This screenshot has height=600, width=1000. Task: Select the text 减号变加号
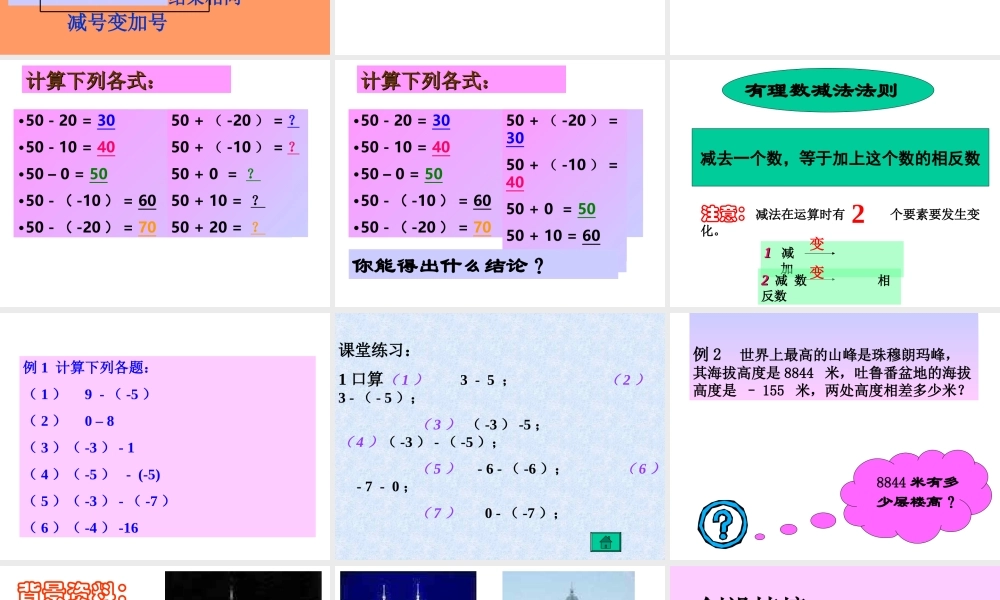(x=117, y=22)
